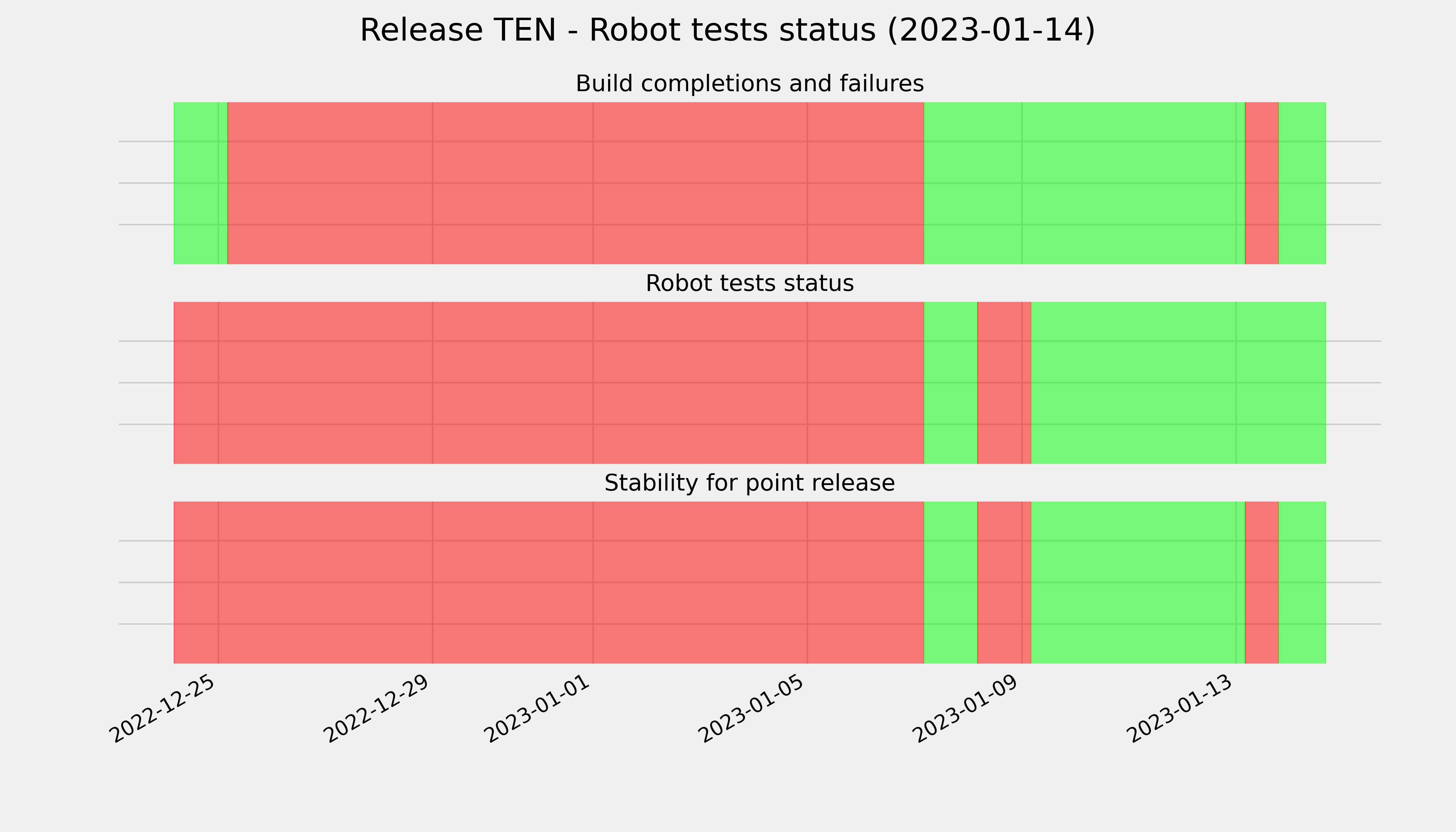This screenshot has width=1456, height=832.
Task: Click the narrow red band near Jan 9 in Robot tests chart
Action: pyautogui.click(x=1004, y=383)
